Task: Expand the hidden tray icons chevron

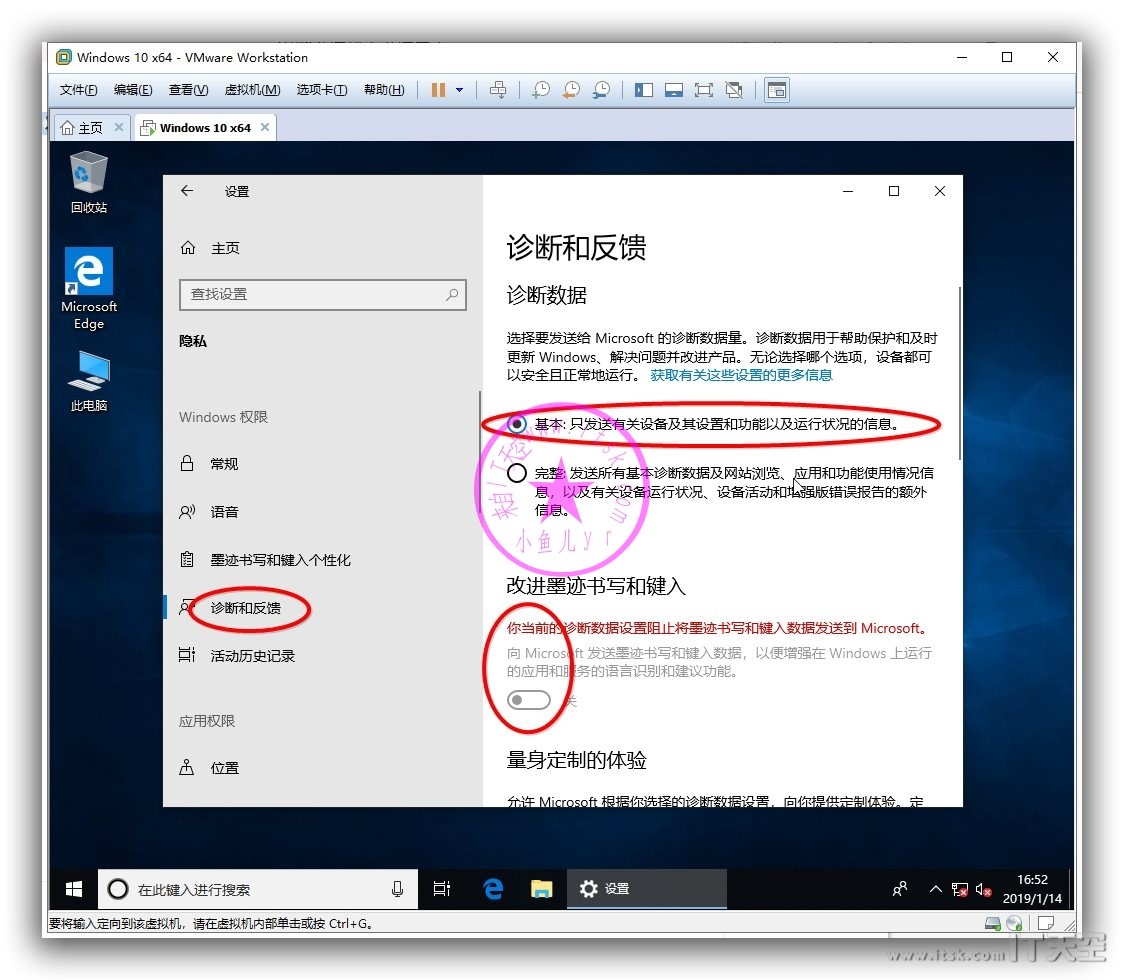Action: tap(935, 889)
